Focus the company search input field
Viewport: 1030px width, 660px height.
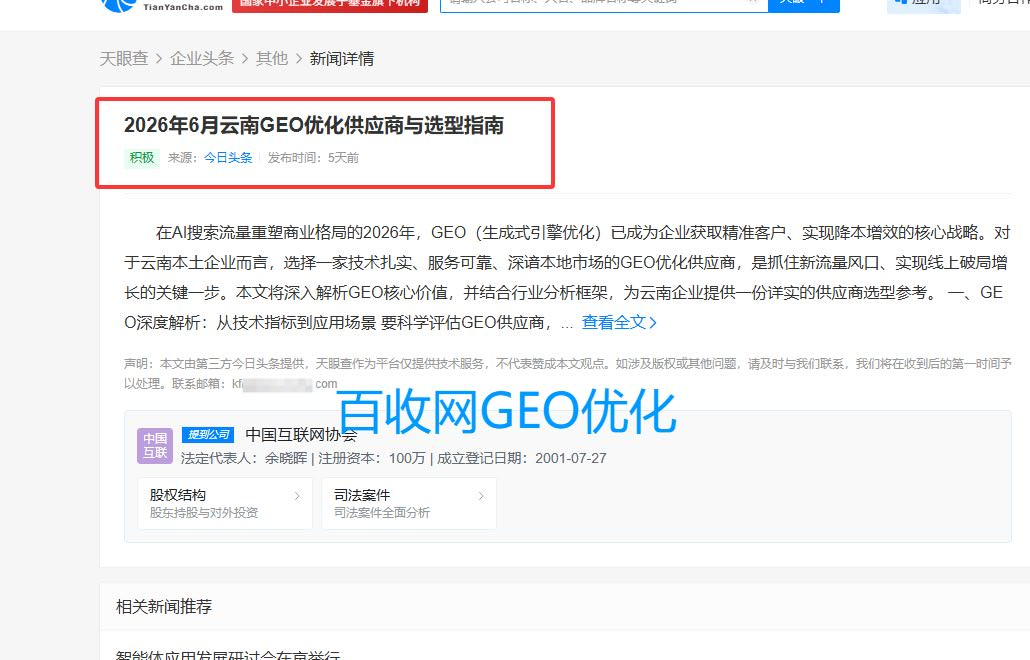(x=604, y=4)
